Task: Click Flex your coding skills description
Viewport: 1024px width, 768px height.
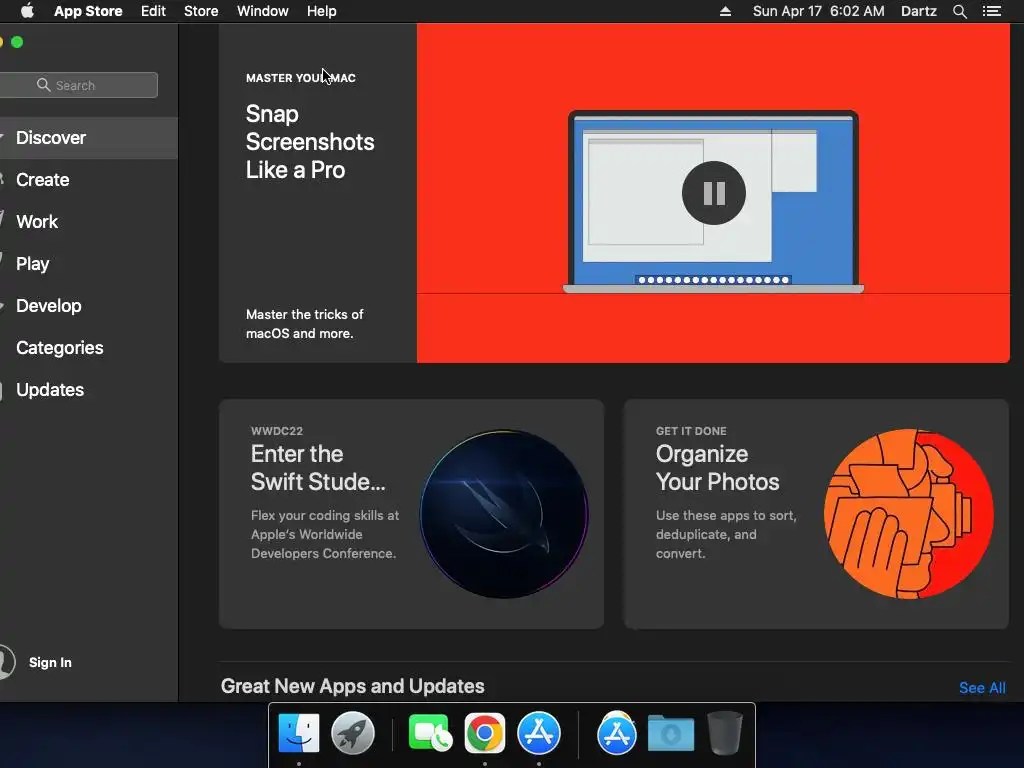Action: pyautogui.click(x=325, y=534)
